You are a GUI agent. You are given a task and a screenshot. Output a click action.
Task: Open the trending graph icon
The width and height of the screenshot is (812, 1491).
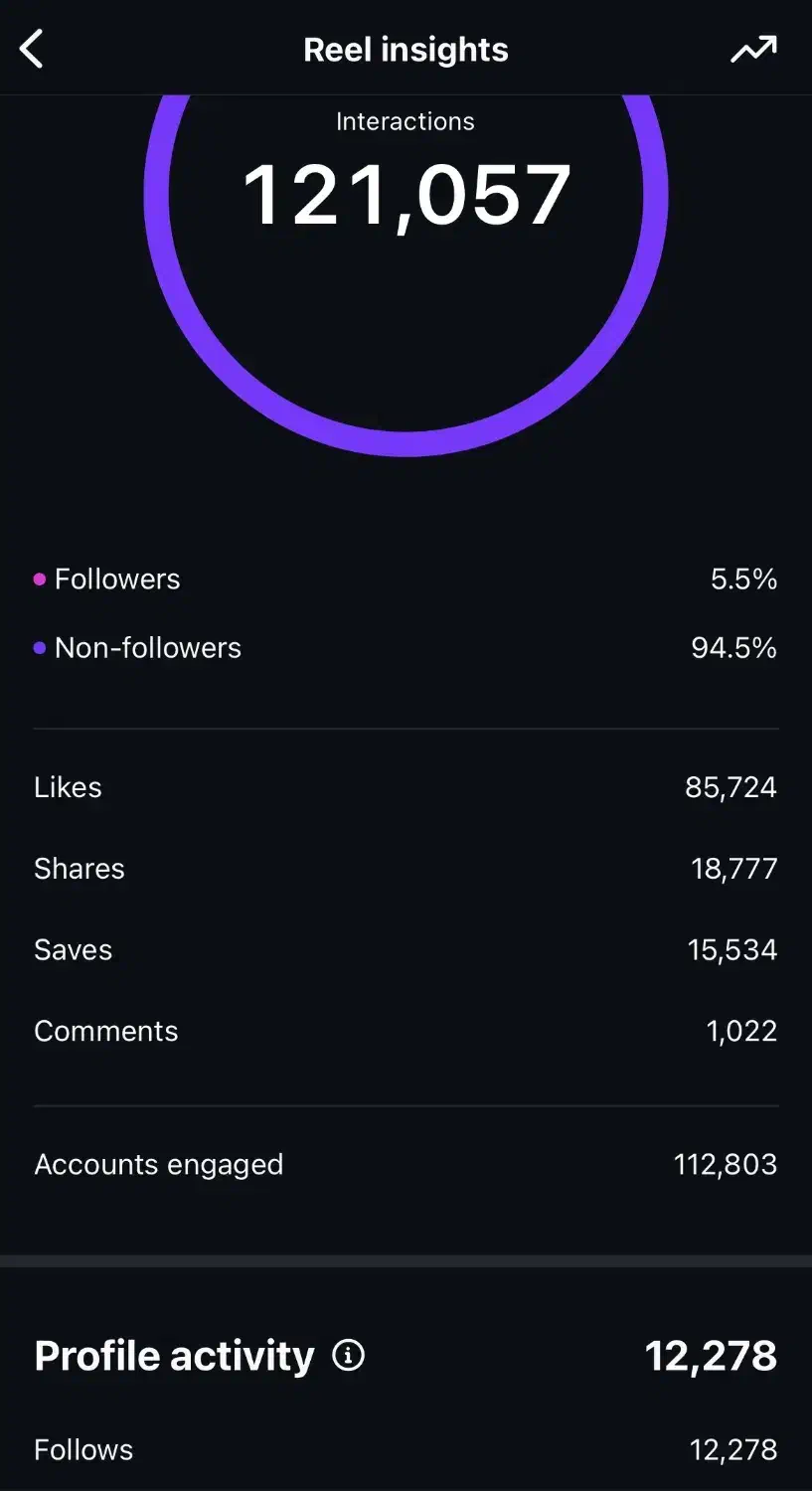753,49
